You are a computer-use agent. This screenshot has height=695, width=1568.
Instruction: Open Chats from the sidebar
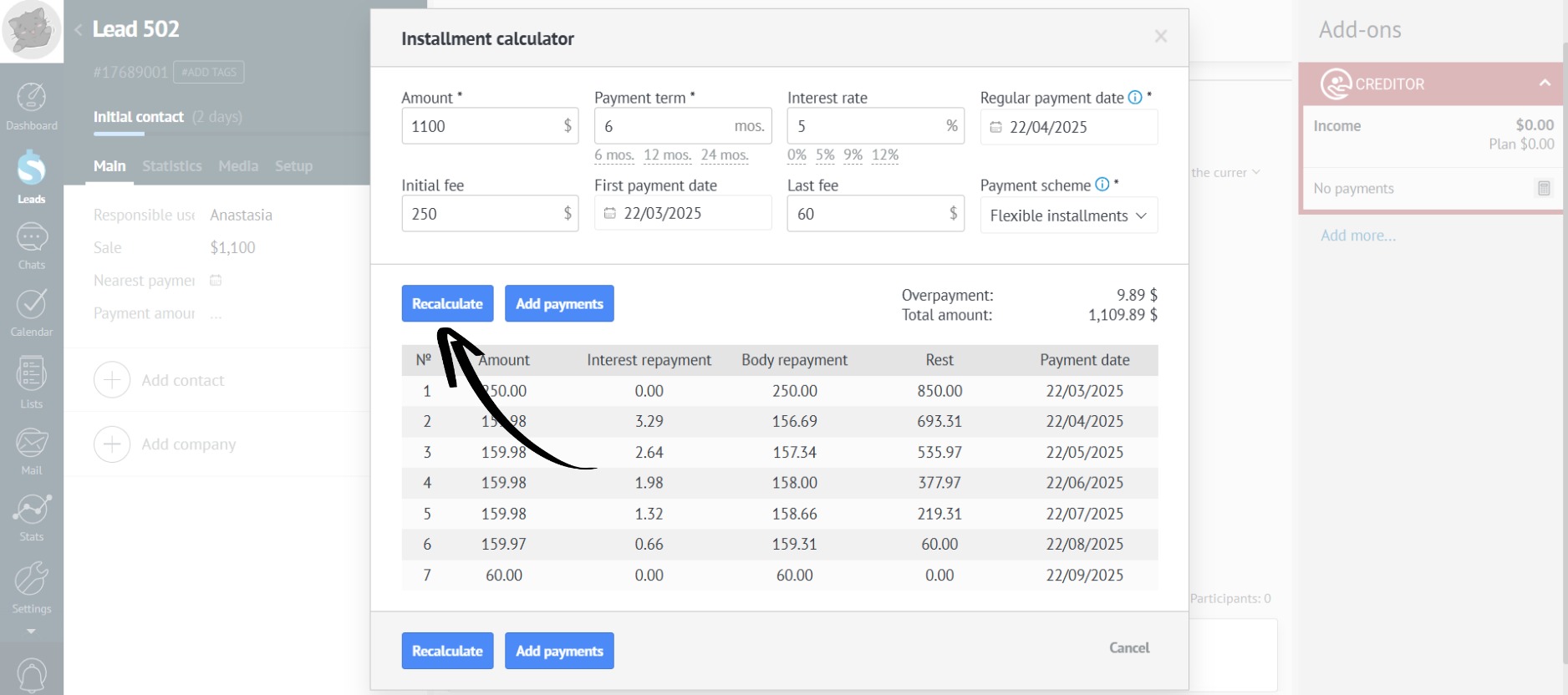point(32,246)
